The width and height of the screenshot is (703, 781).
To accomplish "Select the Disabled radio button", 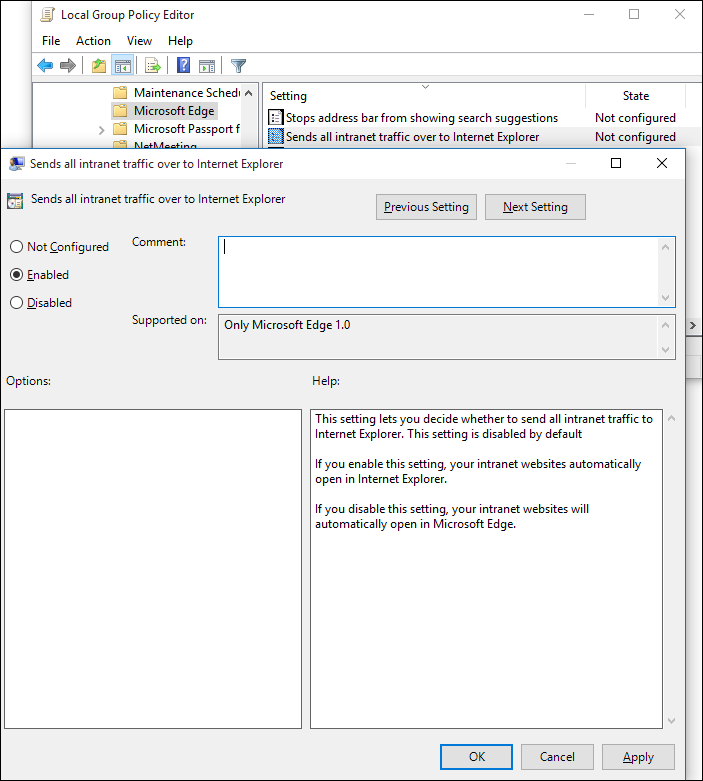I will pyautogui.click(x=17, y=303).
